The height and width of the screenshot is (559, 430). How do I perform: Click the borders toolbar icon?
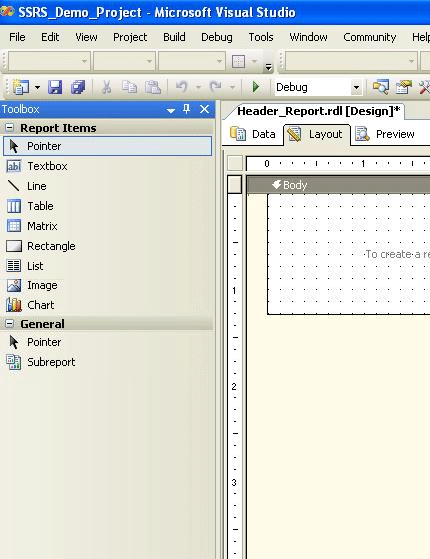[238, 61]
